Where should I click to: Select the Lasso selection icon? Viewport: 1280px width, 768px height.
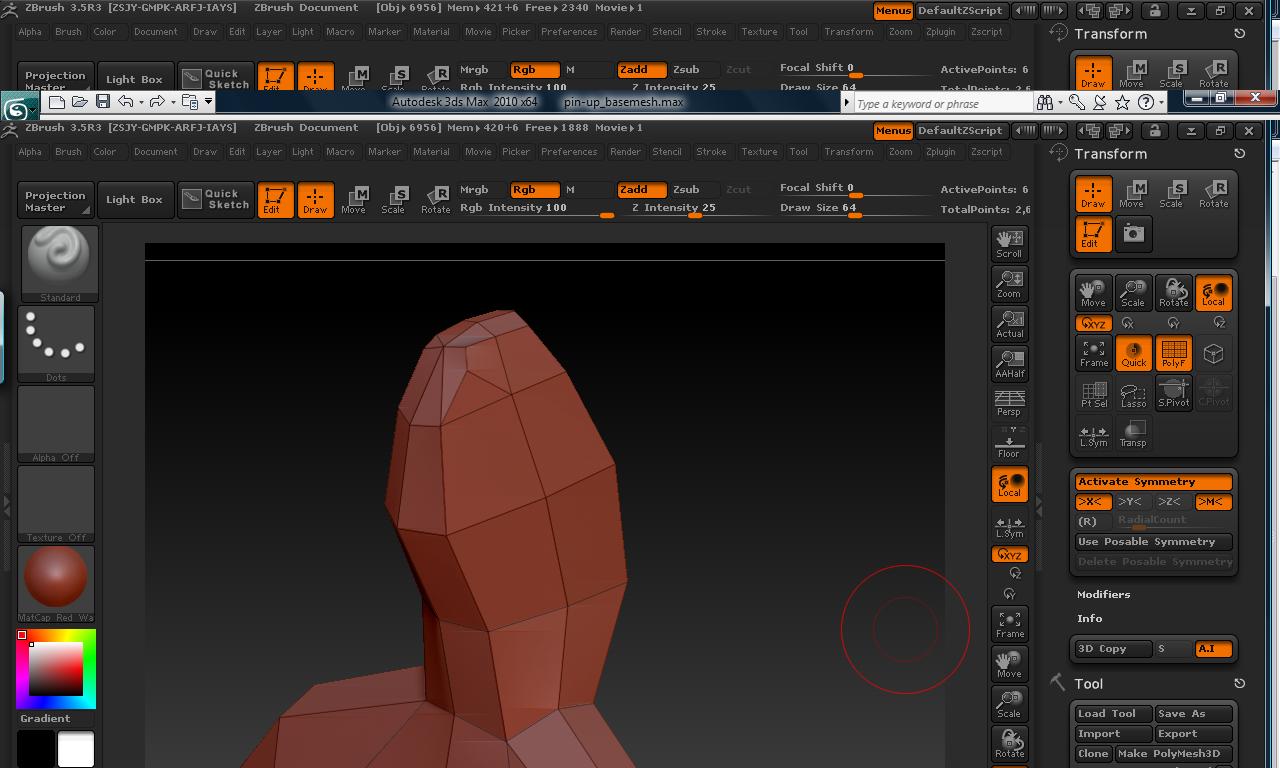click(1133, 394)
